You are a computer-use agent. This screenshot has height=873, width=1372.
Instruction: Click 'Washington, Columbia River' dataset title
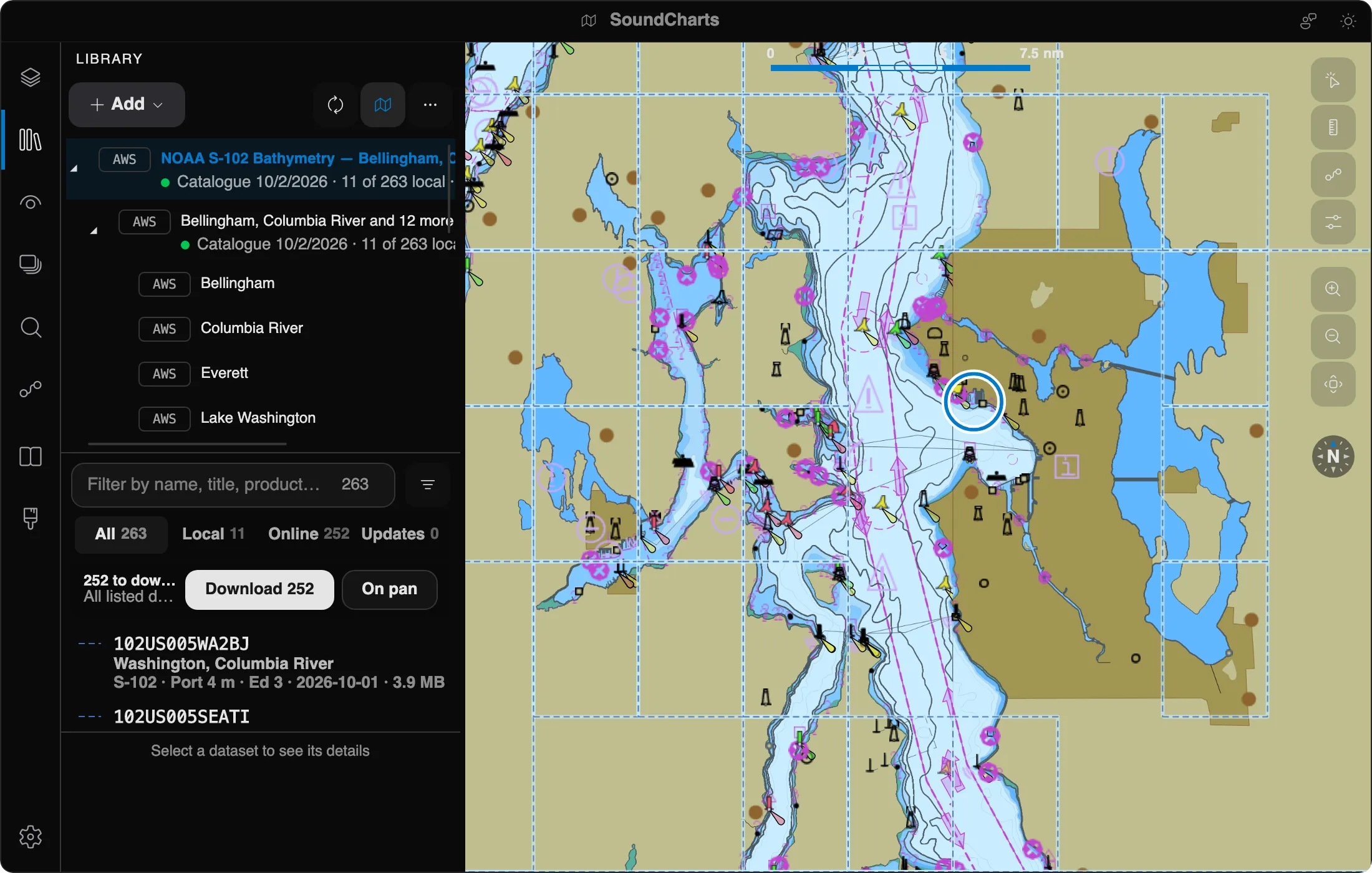pos(223,663)
